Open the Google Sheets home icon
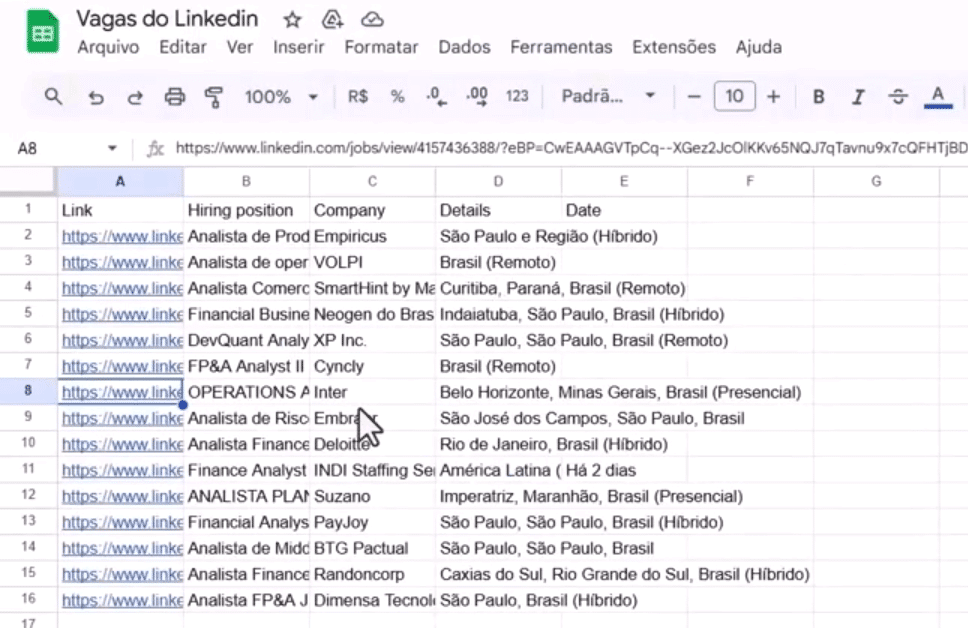The image size is (968, 628). (x=43, y=31)
